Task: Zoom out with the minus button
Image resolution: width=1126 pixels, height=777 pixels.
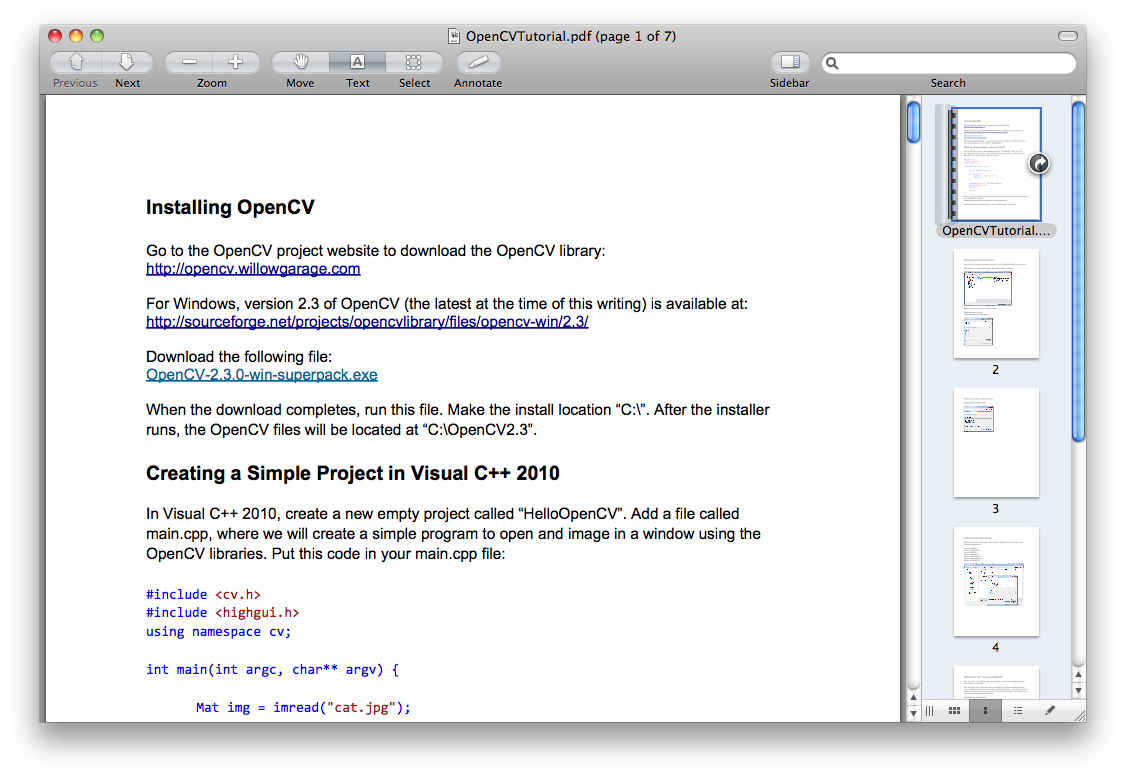Action: pyautogui.click(x=188, y=62)
